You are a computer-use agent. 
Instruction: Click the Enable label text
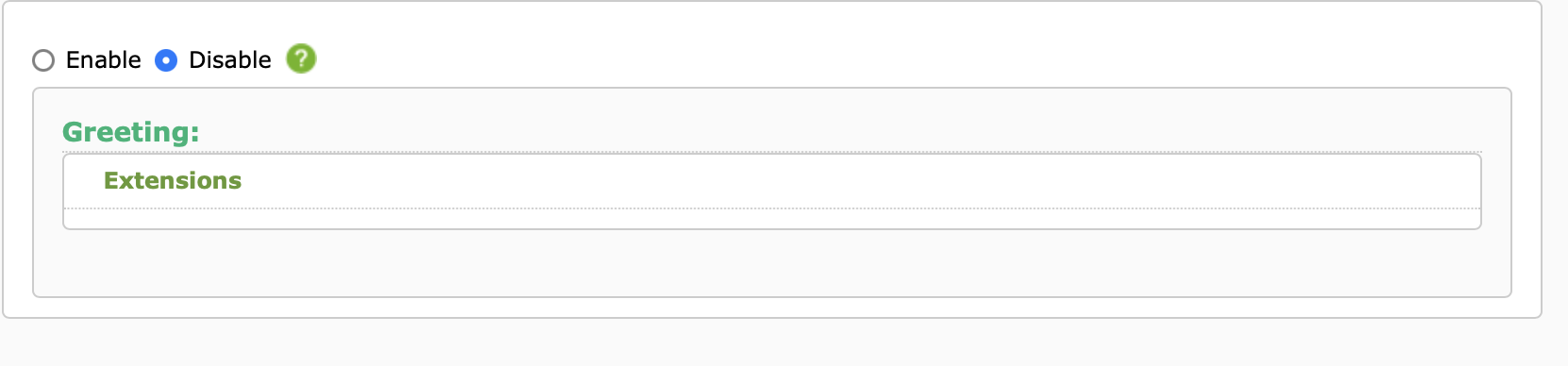[x=104, y=60]
